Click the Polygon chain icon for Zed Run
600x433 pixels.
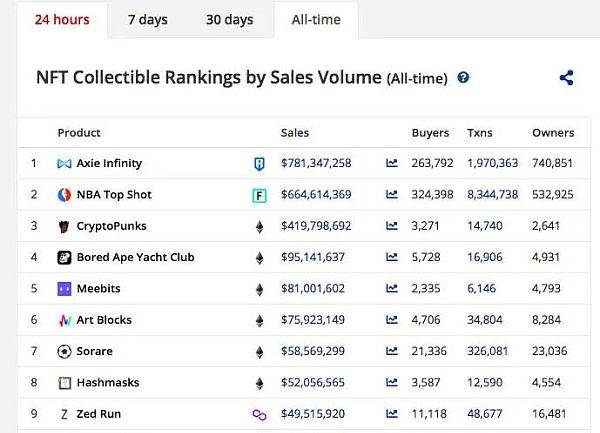tap(259, 415)
